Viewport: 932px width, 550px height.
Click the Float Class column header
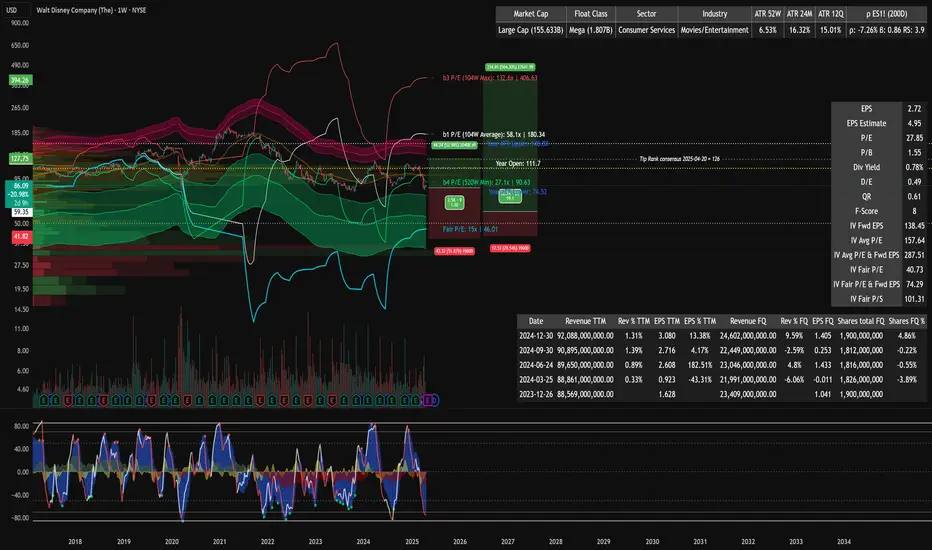(x=590, y=14)
